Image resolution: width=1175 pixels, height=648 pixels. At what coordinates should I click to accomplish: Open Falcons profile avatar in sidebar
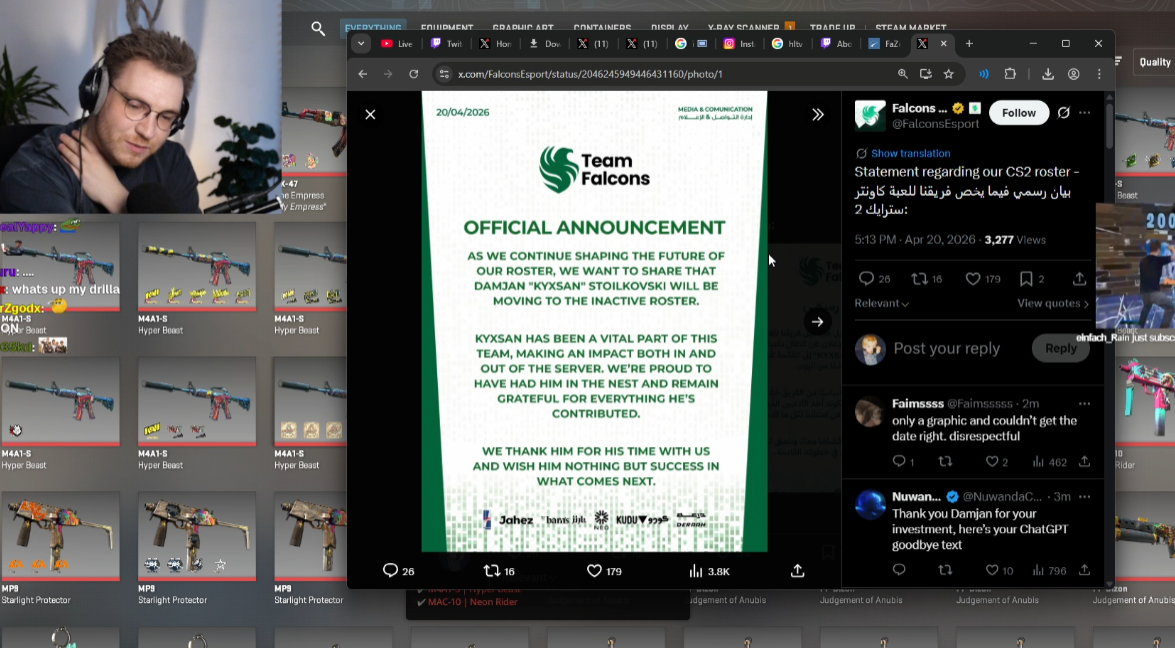coord(870,115)
